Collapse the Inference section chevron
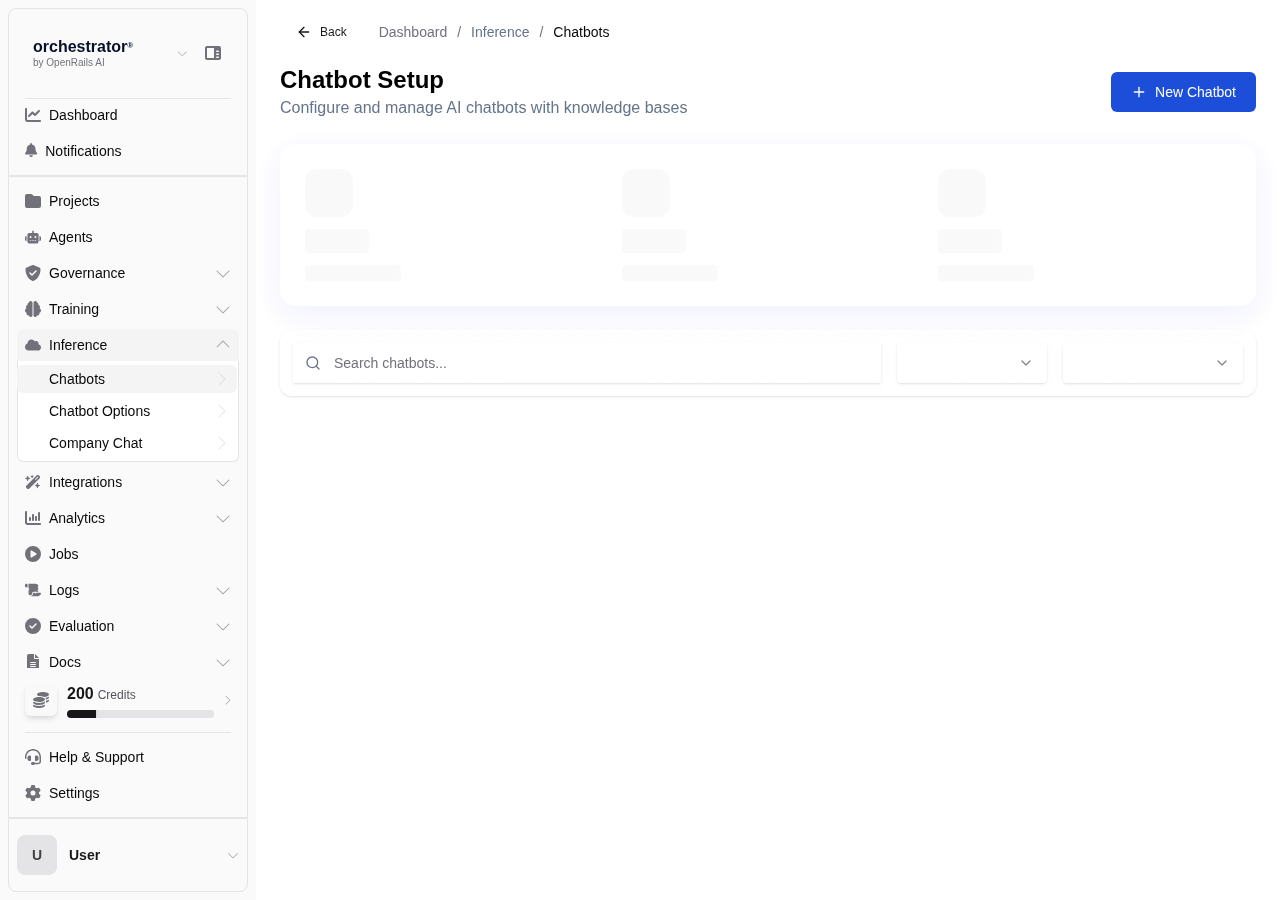The width and height of the screenshot is (1280, 900). click(222, 345)
